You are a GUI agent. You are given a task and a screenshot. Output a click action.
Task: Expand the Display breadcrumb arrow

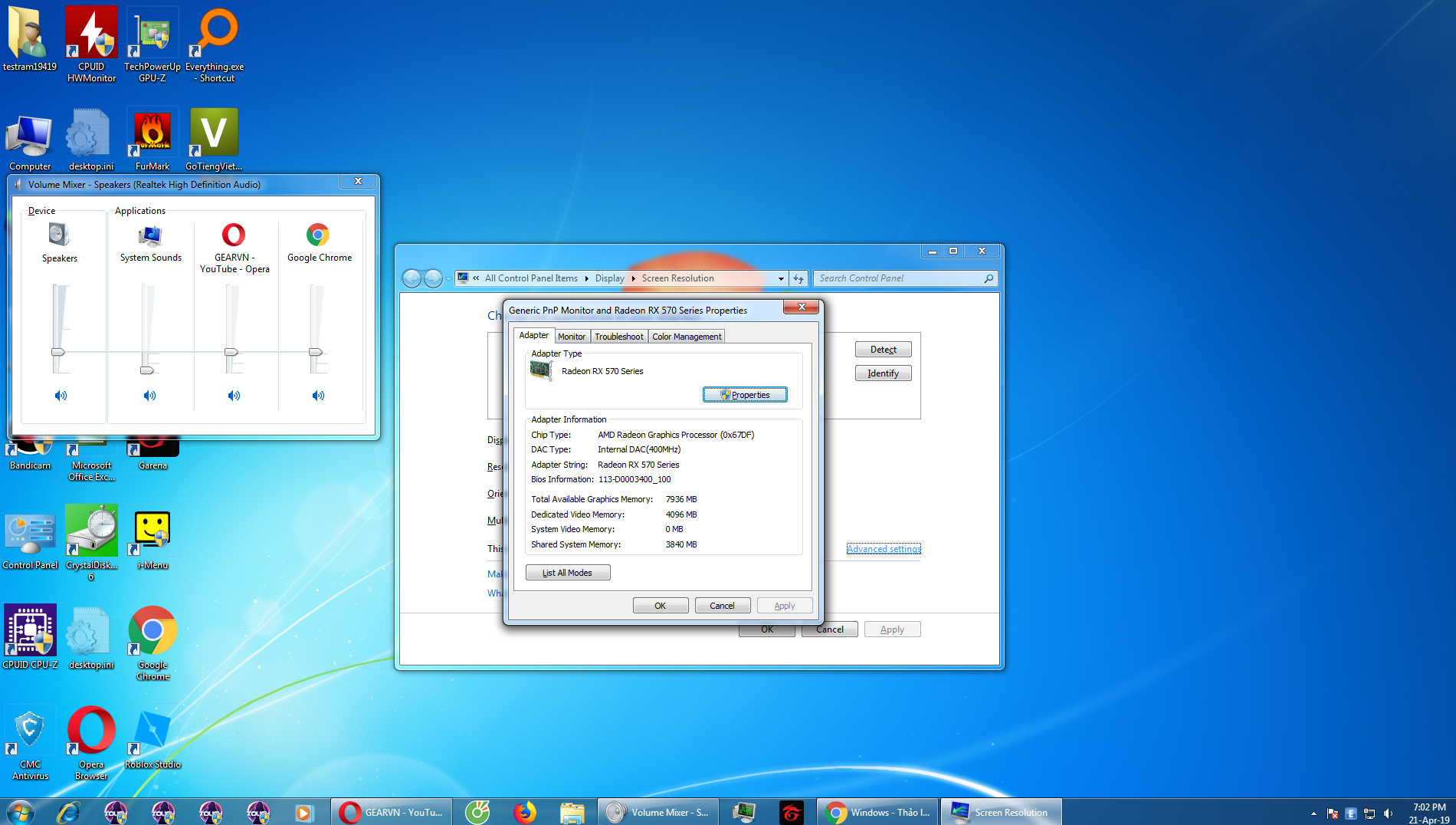tap(634, 278)
